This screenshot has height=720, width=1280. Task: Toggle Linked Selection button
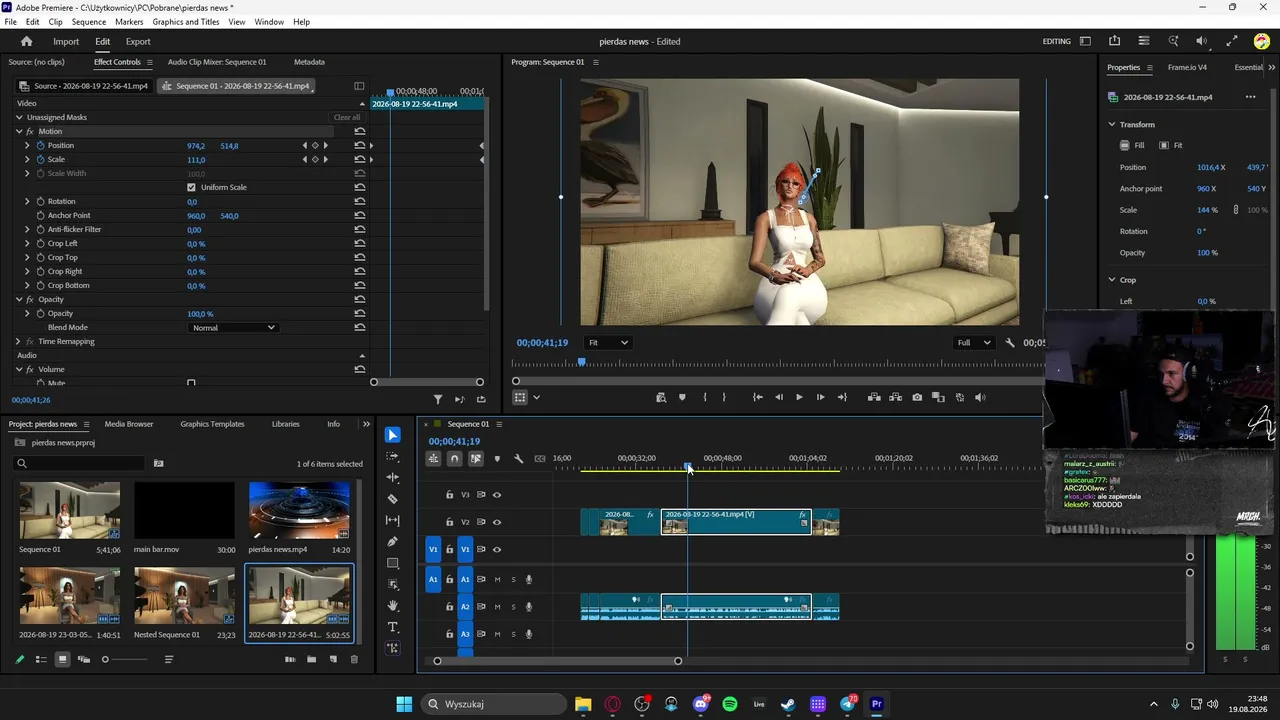pyautogui.click(x=476, y=459)
